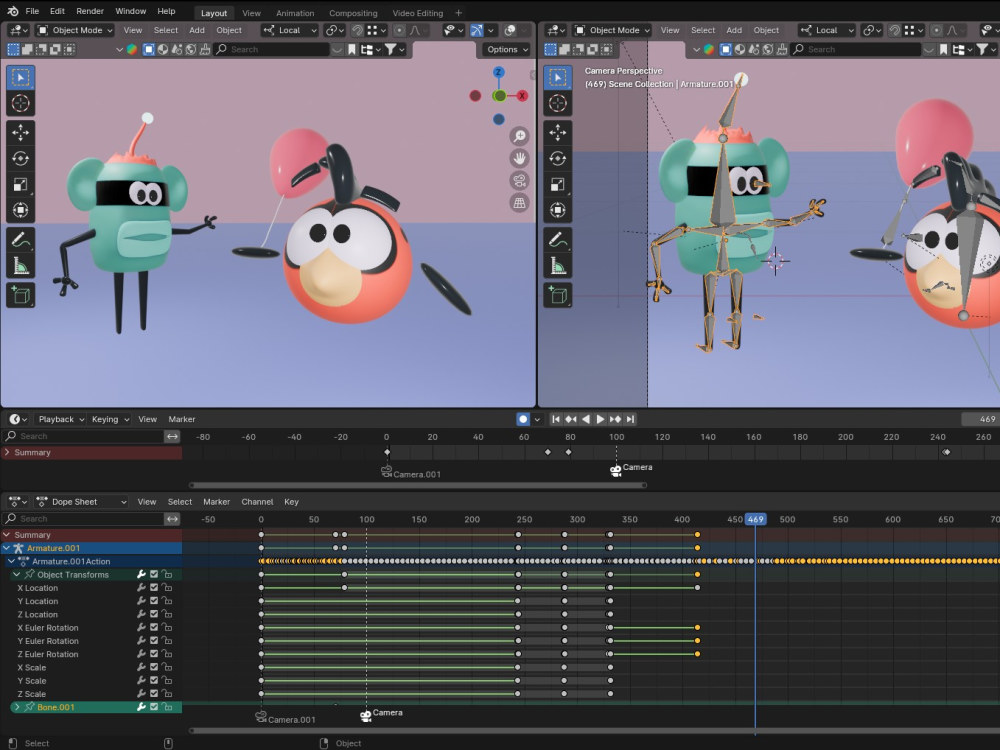This screenshot has height=750, width=1000.
Task: Open Object Mode dropdown in left viewport
Action: tap(74, 30)
